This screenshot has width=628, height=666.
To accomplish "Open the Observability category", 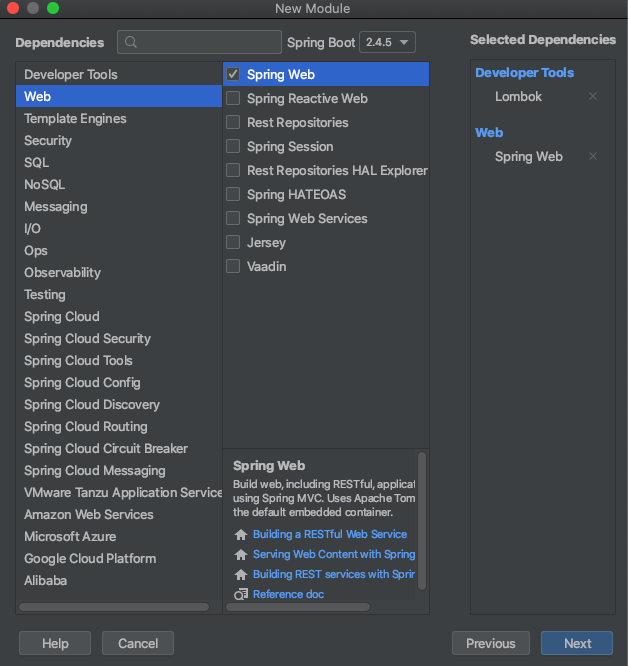I will pyautogui.click(x=119, y=272).
